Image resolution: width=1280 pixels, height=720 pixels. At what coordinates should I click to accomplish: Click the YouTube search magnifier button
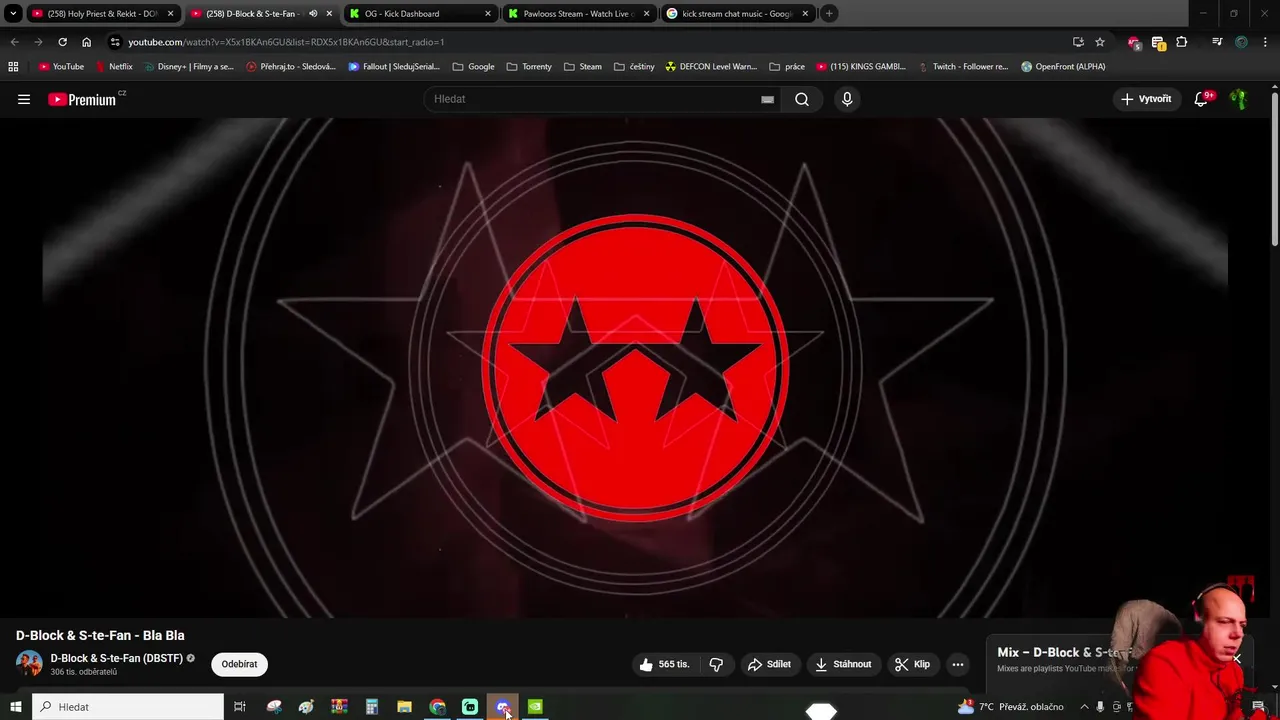click(802, 99)
